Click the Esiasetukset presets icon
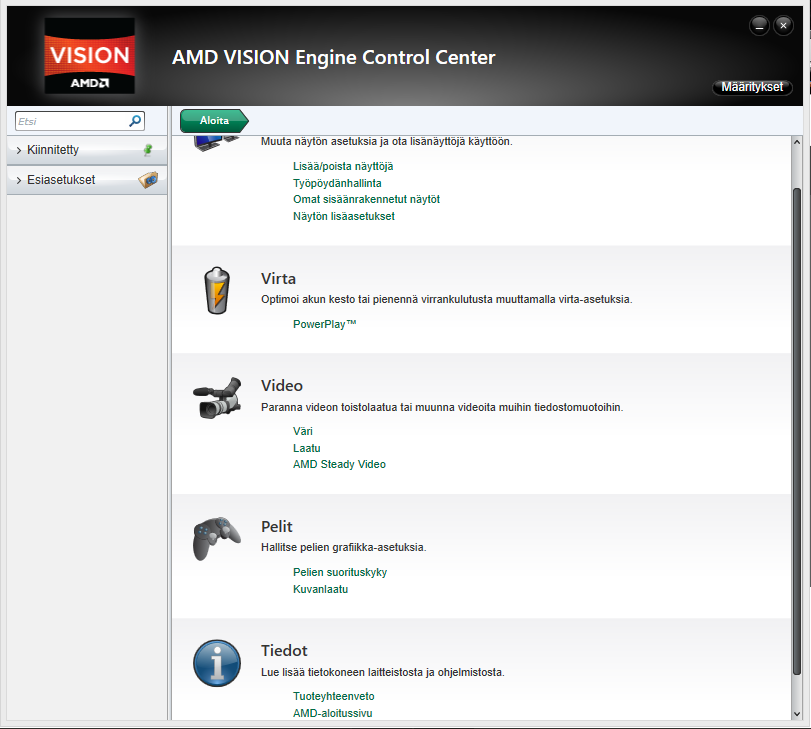This screenshot has height=729, width=811. (x=148, y=180)
